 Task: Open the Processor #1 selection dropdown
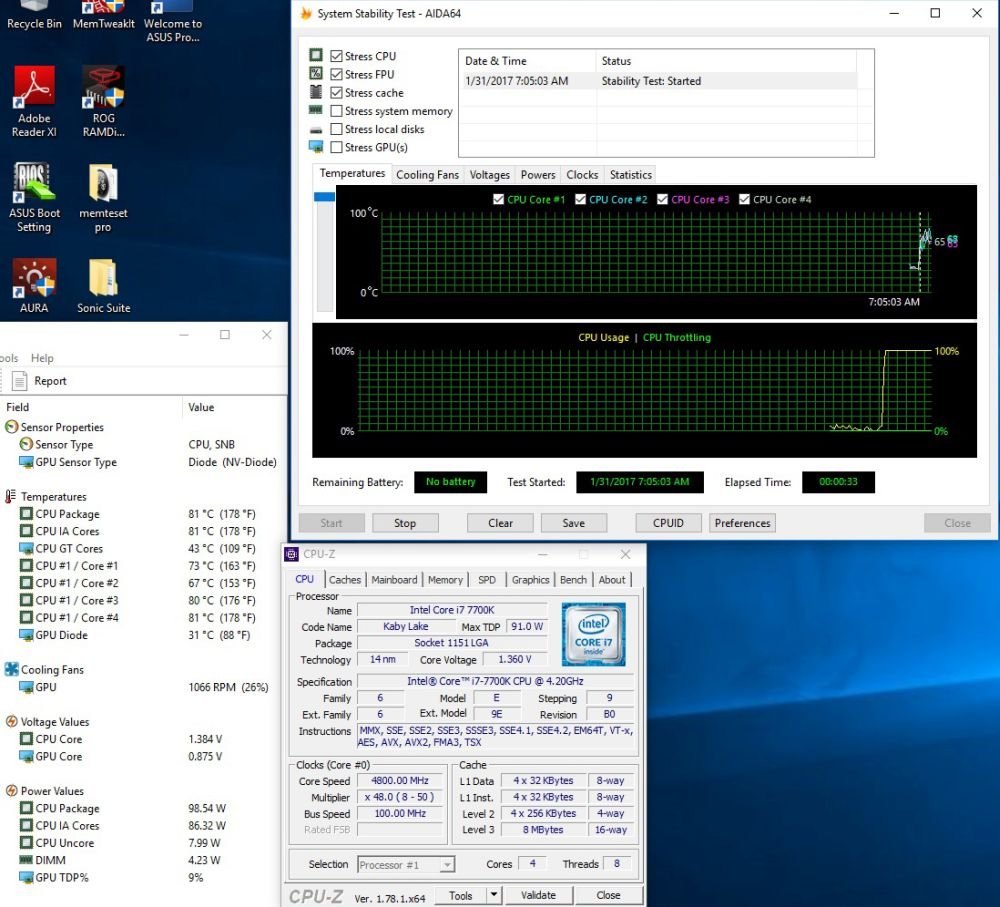pos(406,865)
